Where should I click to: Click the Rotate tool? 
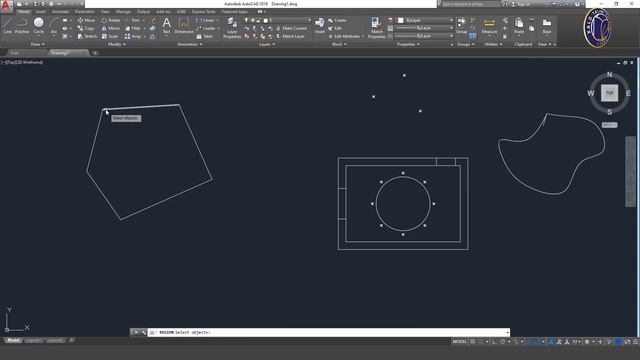111,20
